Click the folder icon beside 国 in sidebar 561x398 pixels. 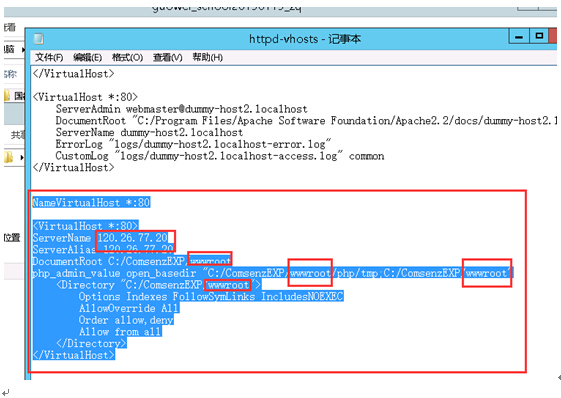click(7, 96)
